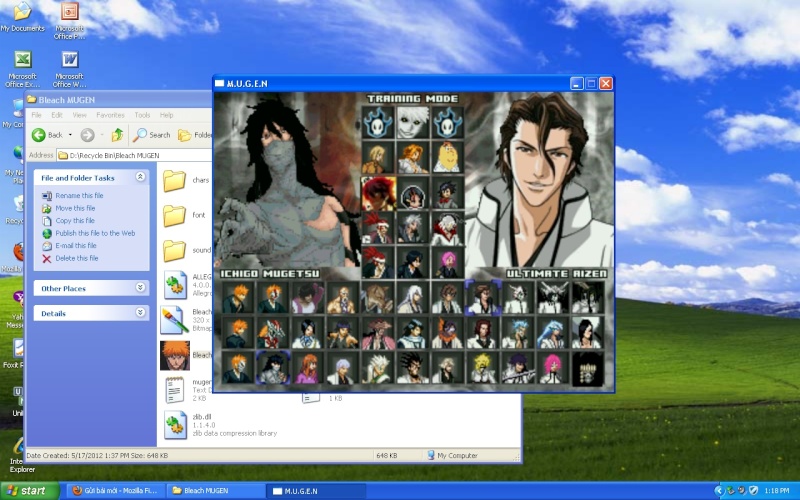Click the explorer Address bar path field
The width and height of the screenshot is (800, 500).
tap(134, 155)
